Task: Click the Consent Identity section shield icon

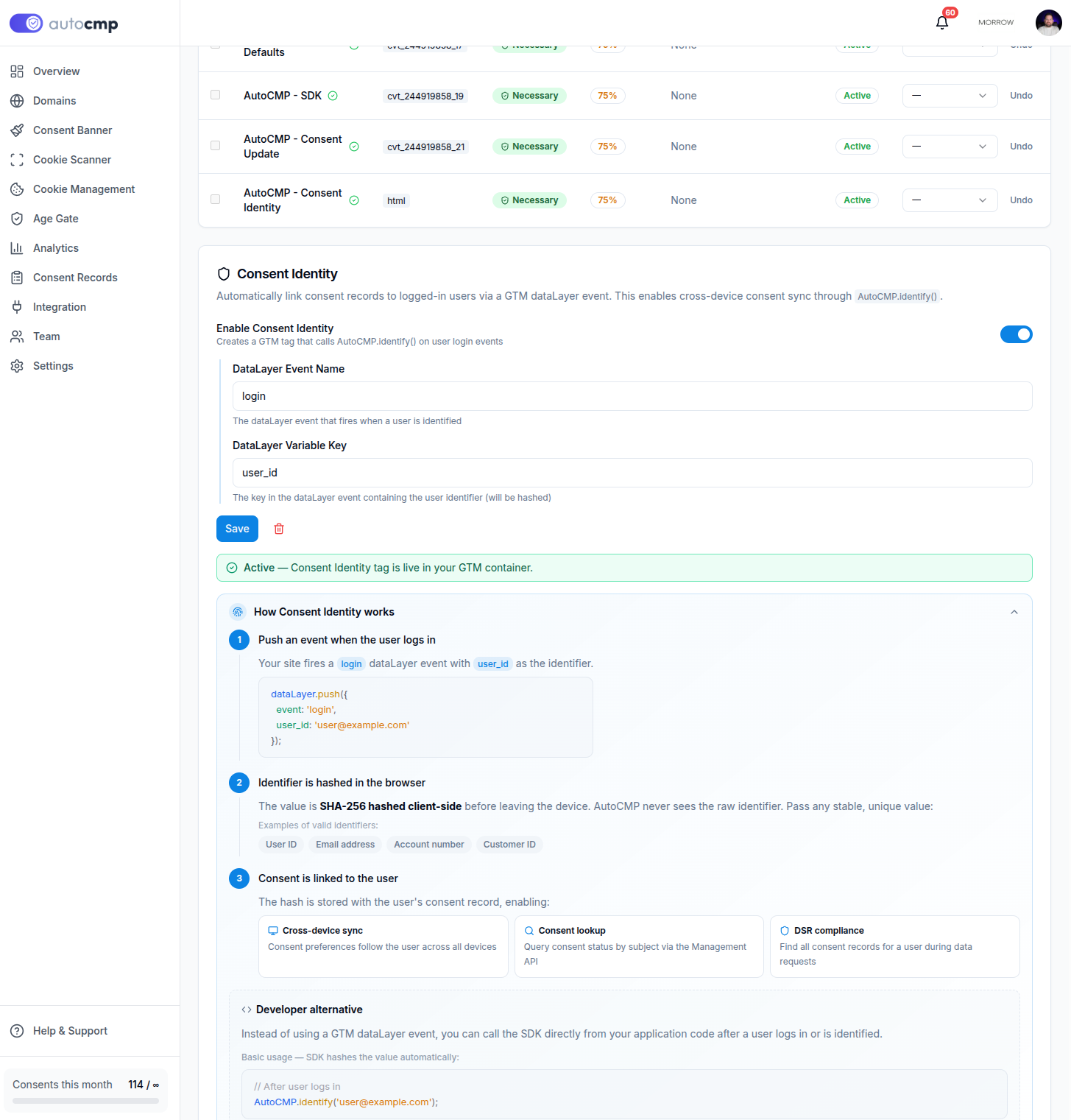Action: 224,274
